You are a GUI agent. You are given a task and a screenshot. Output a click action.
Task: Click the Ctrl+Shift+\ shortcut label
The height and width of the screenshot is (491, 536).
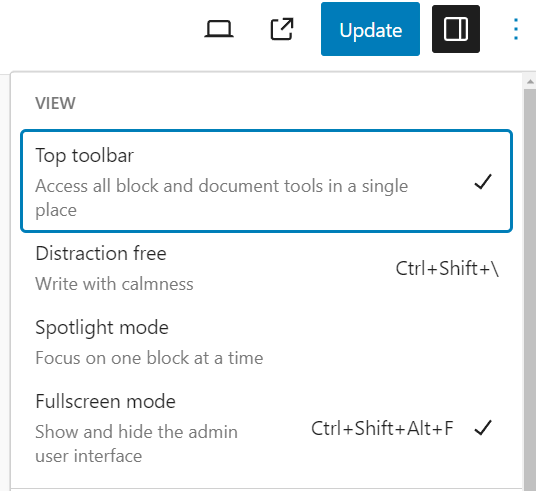(x=447, y=269)
